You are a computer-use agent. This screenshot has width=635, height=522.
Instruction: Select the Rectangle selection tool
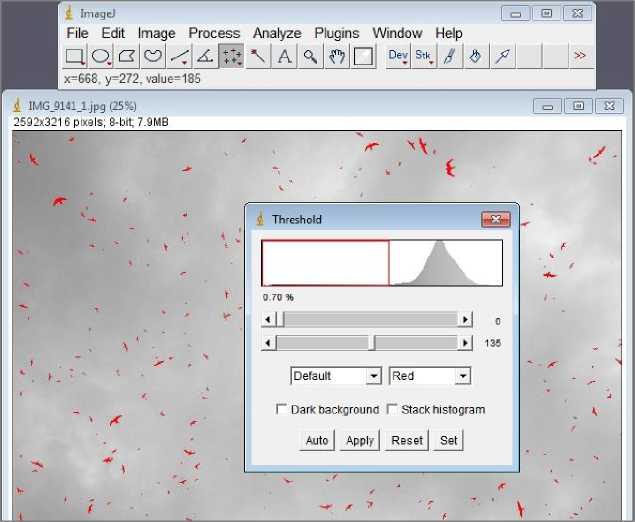[75, 56]
